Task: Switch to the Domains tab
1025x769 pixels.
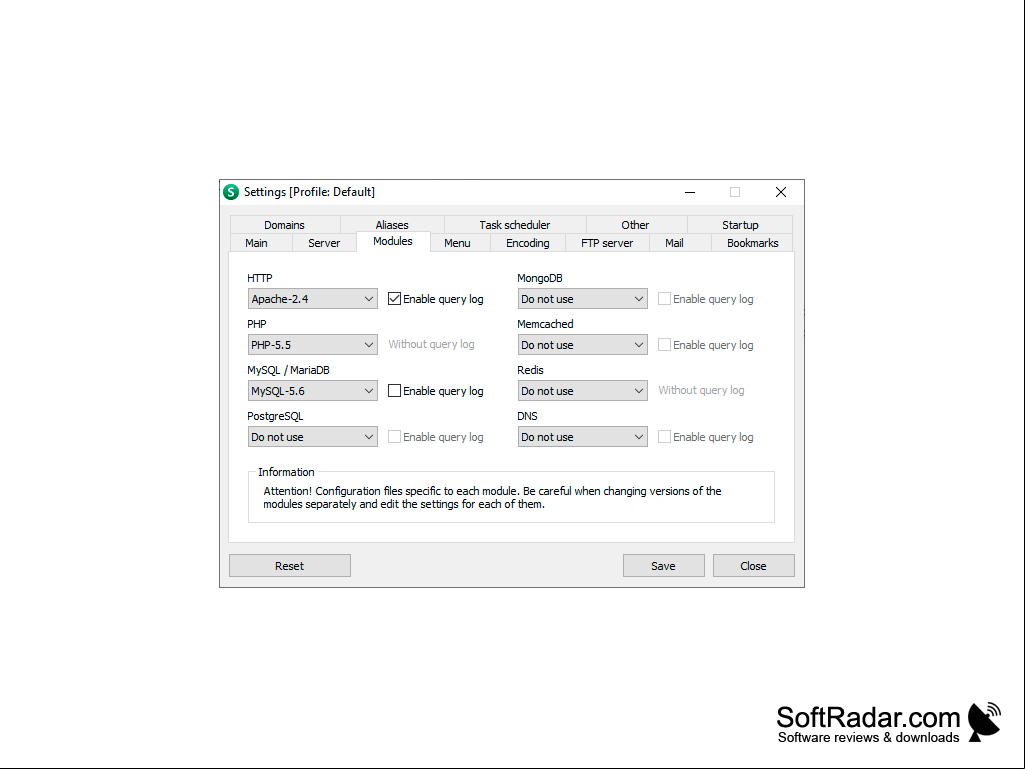Action: pos(284,225)
